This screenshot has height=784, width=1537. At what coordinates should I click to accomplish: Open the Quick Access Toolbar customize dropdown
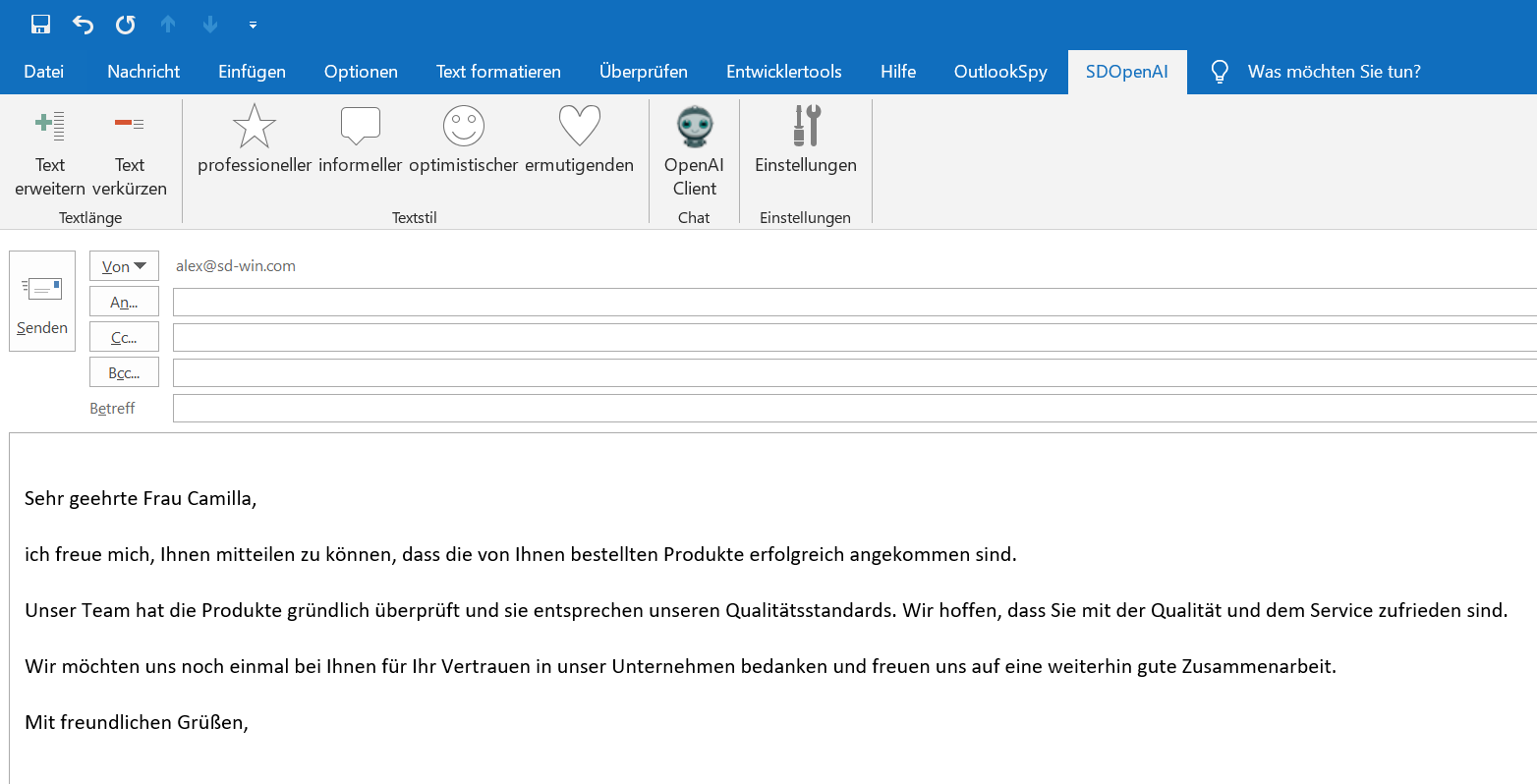[253, 26]
